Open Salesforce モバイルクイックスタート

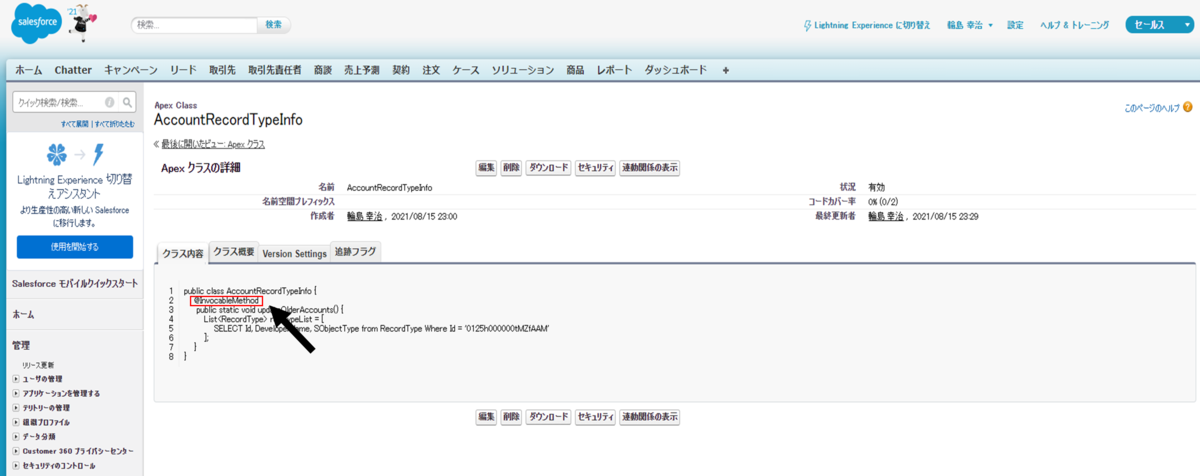[x=75, y=284]
